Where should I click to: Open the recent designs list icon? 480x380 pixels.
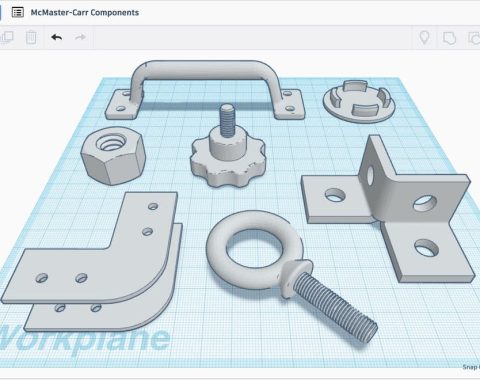pos(17,13)
